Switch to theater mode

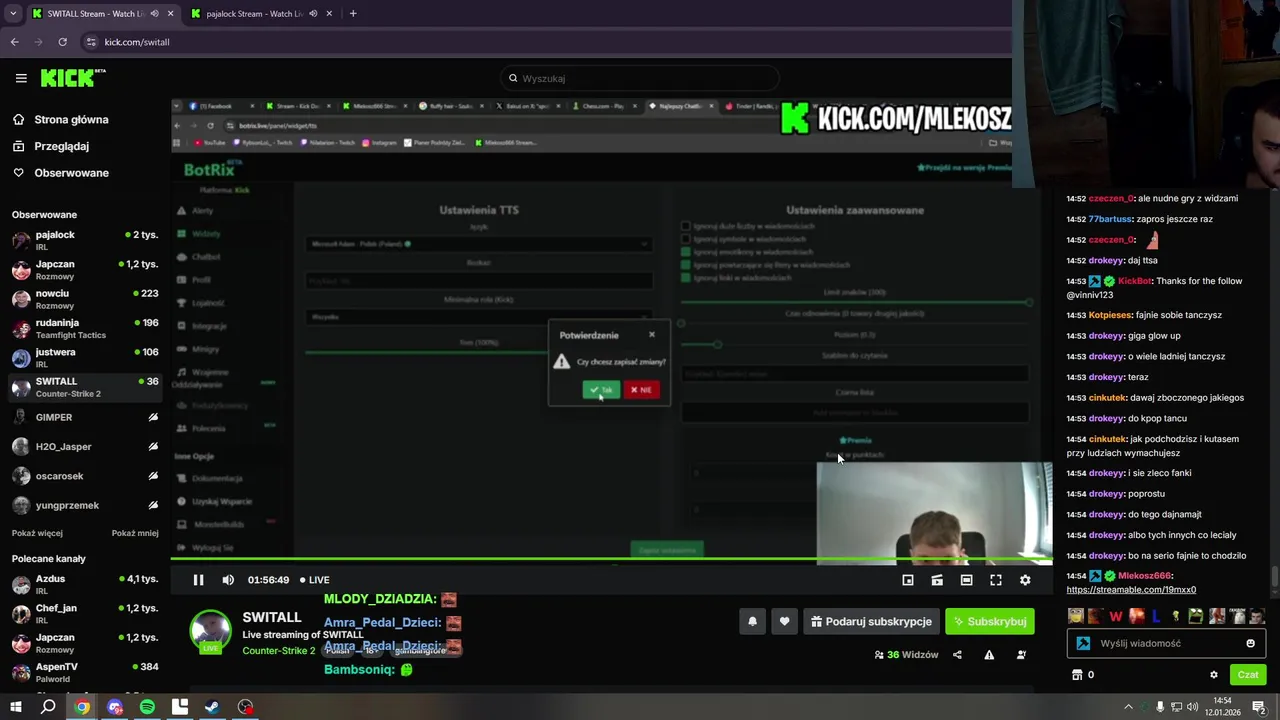(966, 580)
